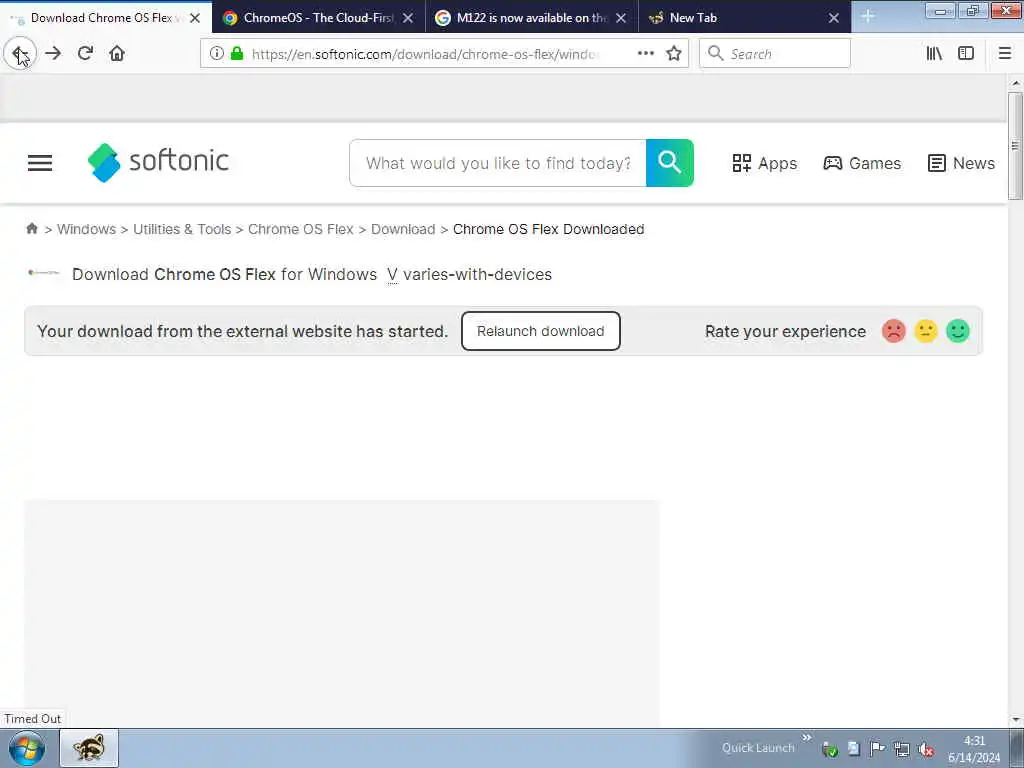Click the raccoon app taskbar button
Screen dimensions: 1024x768
[89, 748]
